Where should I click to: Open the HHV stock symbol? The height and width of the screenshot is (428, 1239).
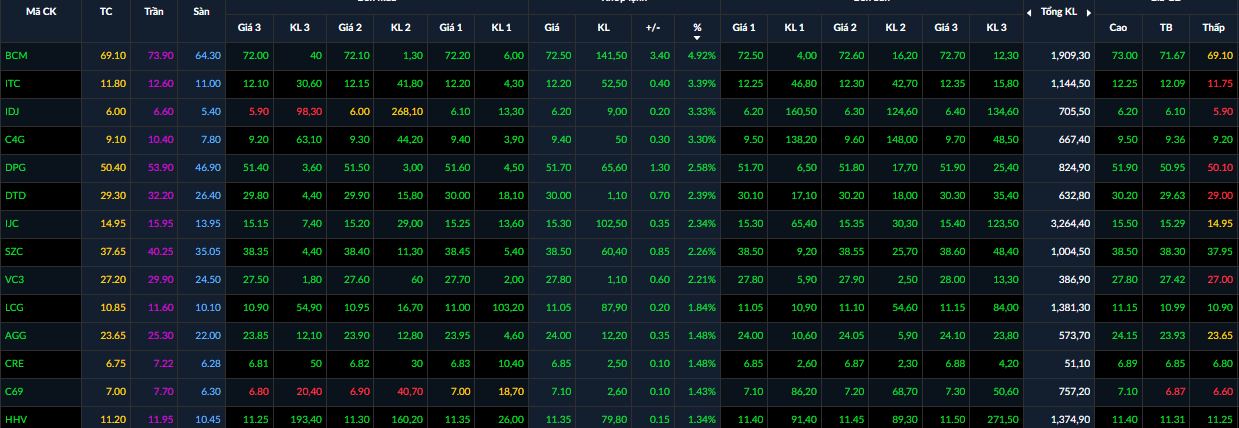[x=15, y=419]
